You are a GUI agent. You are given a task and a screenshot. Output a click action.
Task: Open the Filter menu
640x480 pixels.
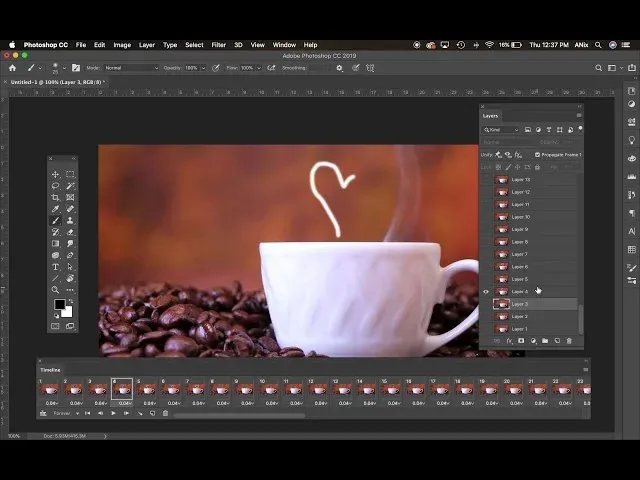[219, 45]
